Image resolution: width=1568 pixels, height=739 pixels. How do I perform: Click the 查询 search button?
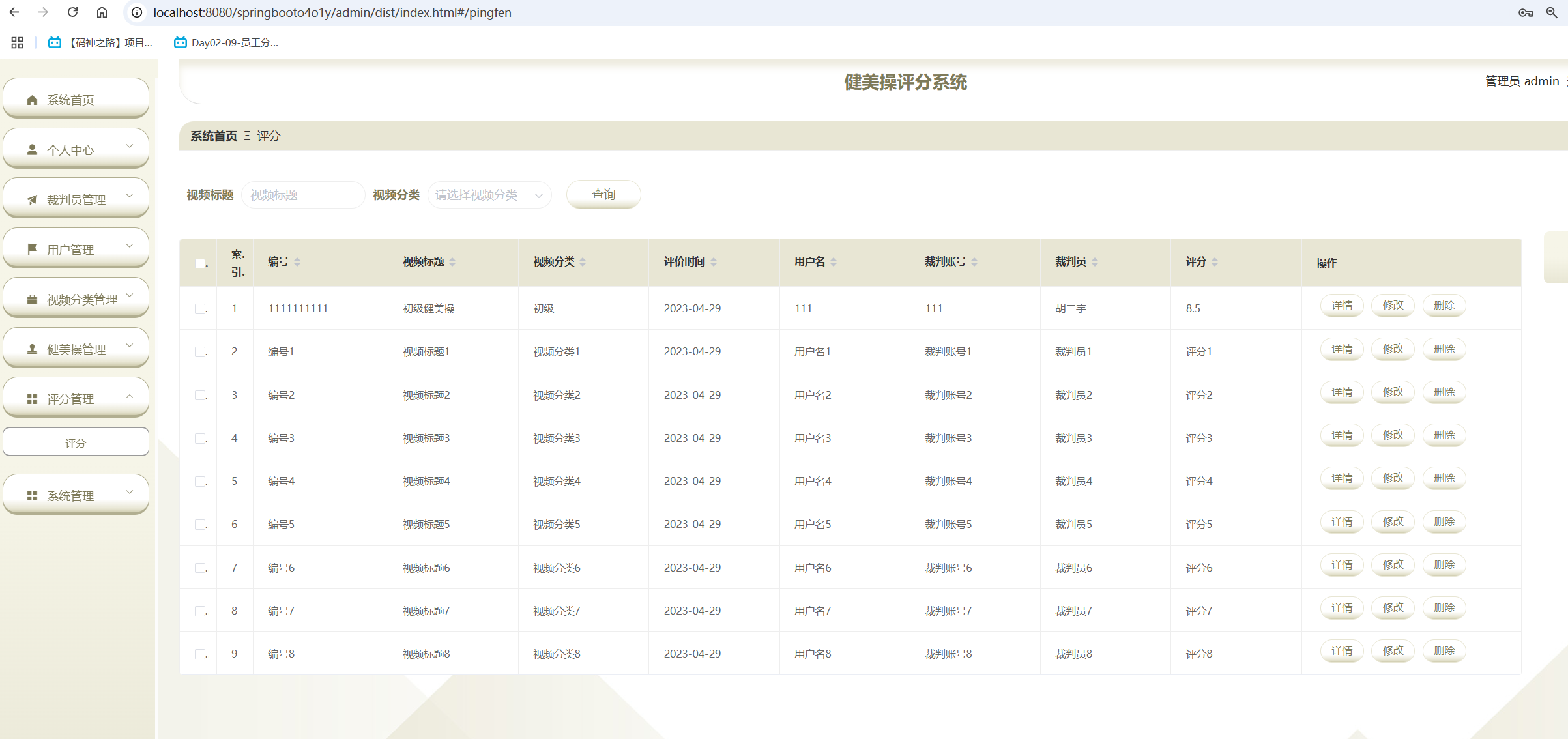pos(603,194)
